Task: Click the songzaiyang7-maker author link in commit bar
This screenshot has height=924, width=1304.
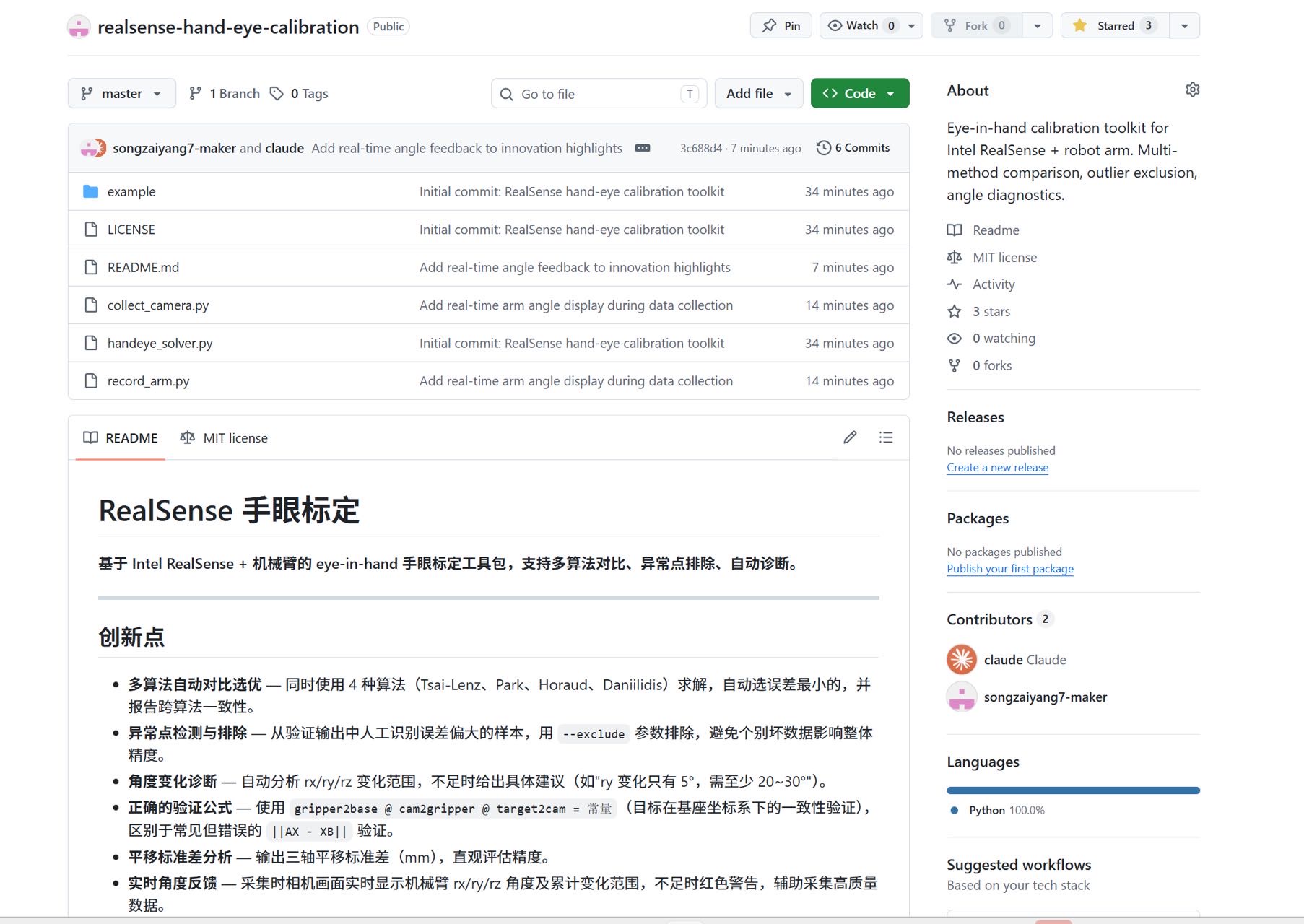Action: 174,148
